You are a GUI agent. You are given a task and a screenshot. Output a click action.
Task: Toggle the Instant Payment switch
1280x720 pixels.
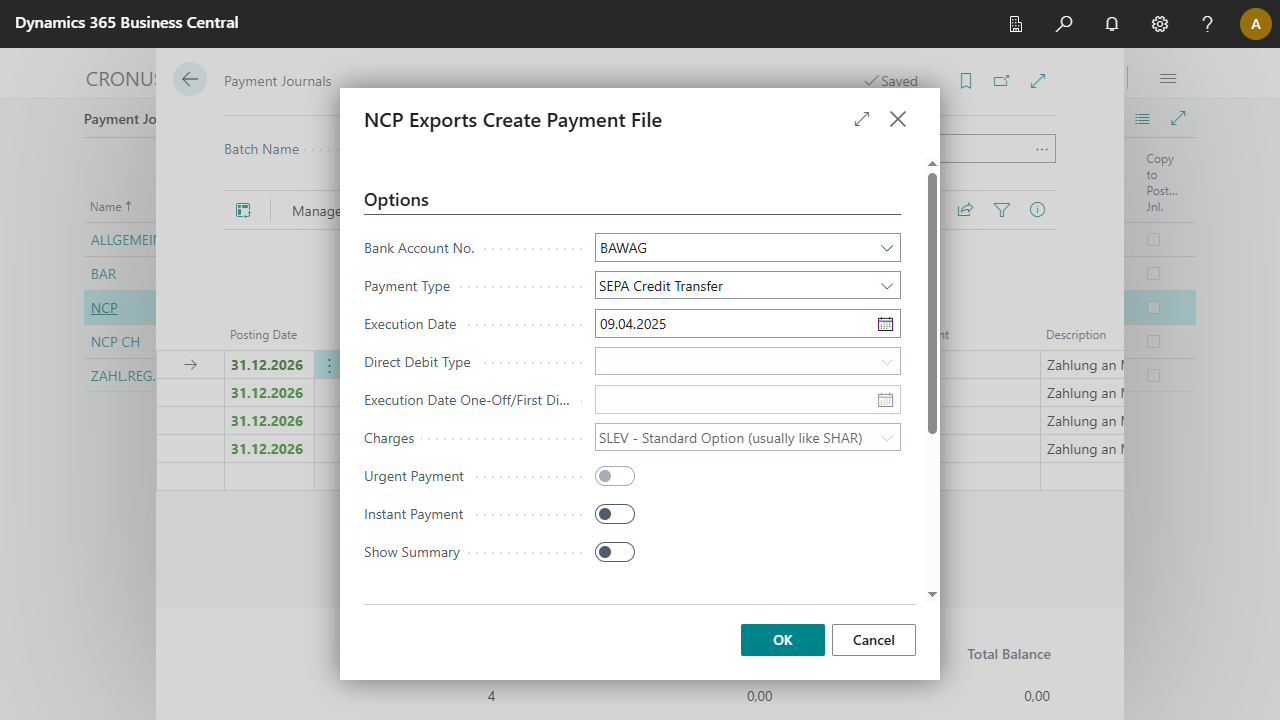[x=615, y=514]
